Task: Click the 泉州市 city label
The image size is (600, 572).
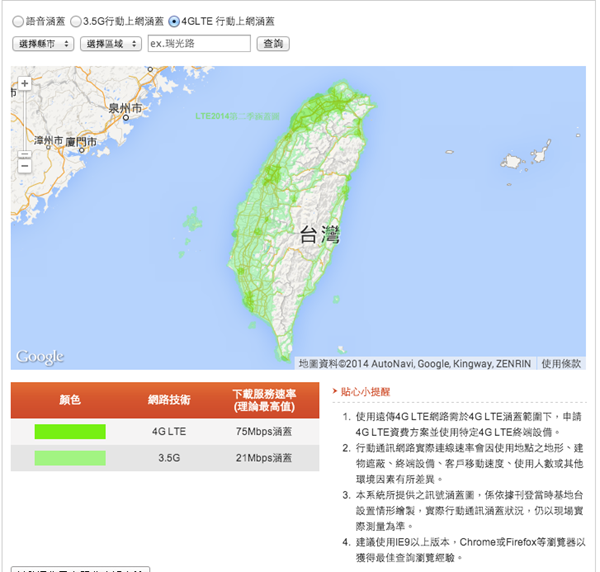Action: click(125, 108)
